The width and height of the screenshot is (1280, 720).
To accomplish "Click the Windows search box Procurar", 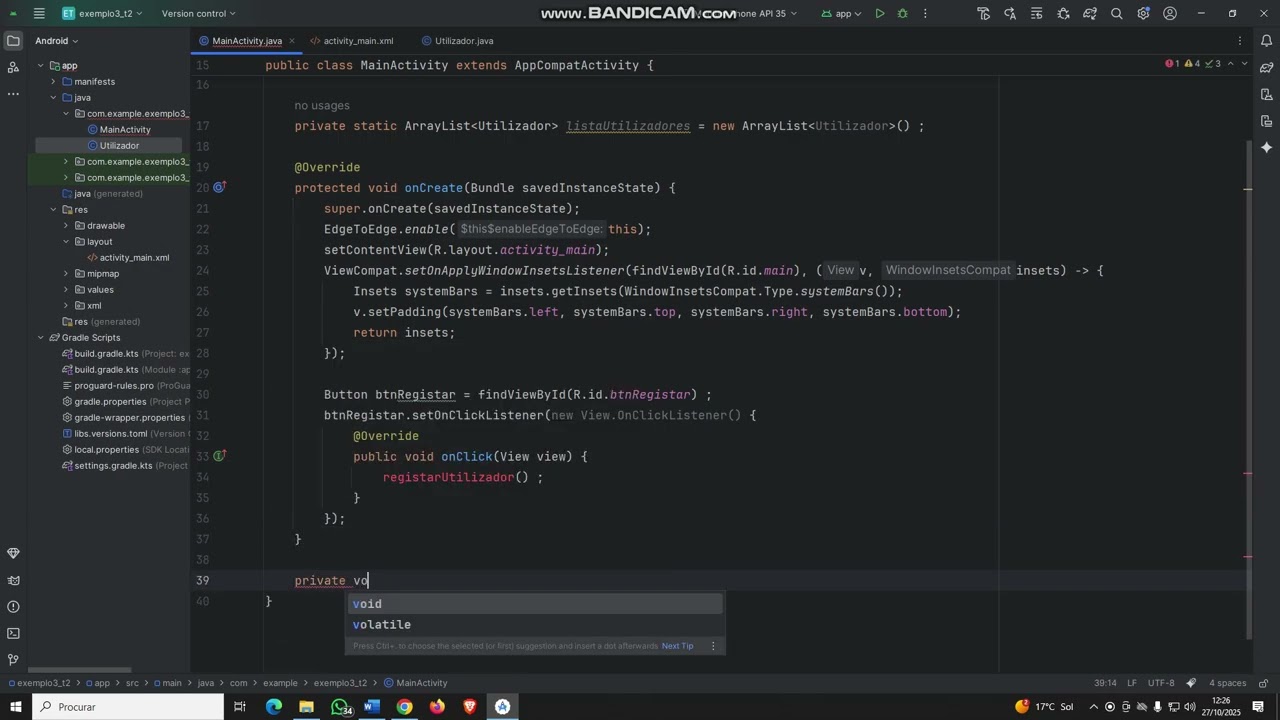I will (x=128, y=707).
